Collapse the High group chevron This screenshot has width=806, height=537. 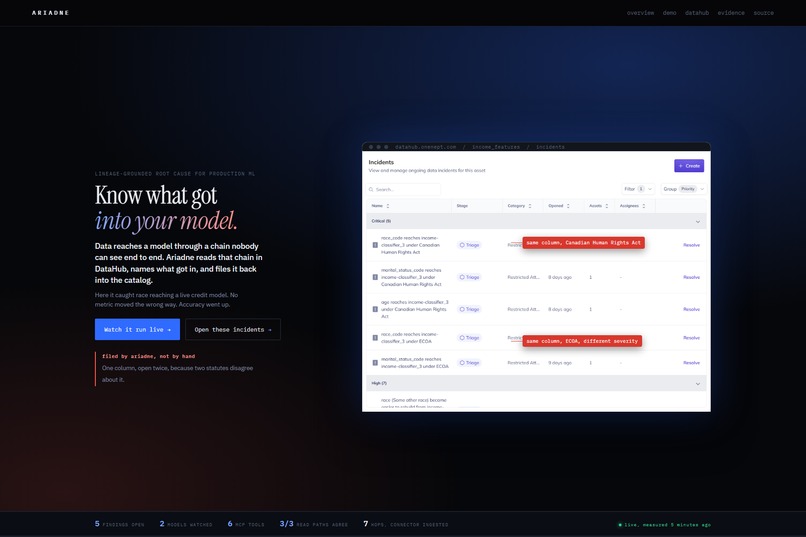[x=698, y=384]
